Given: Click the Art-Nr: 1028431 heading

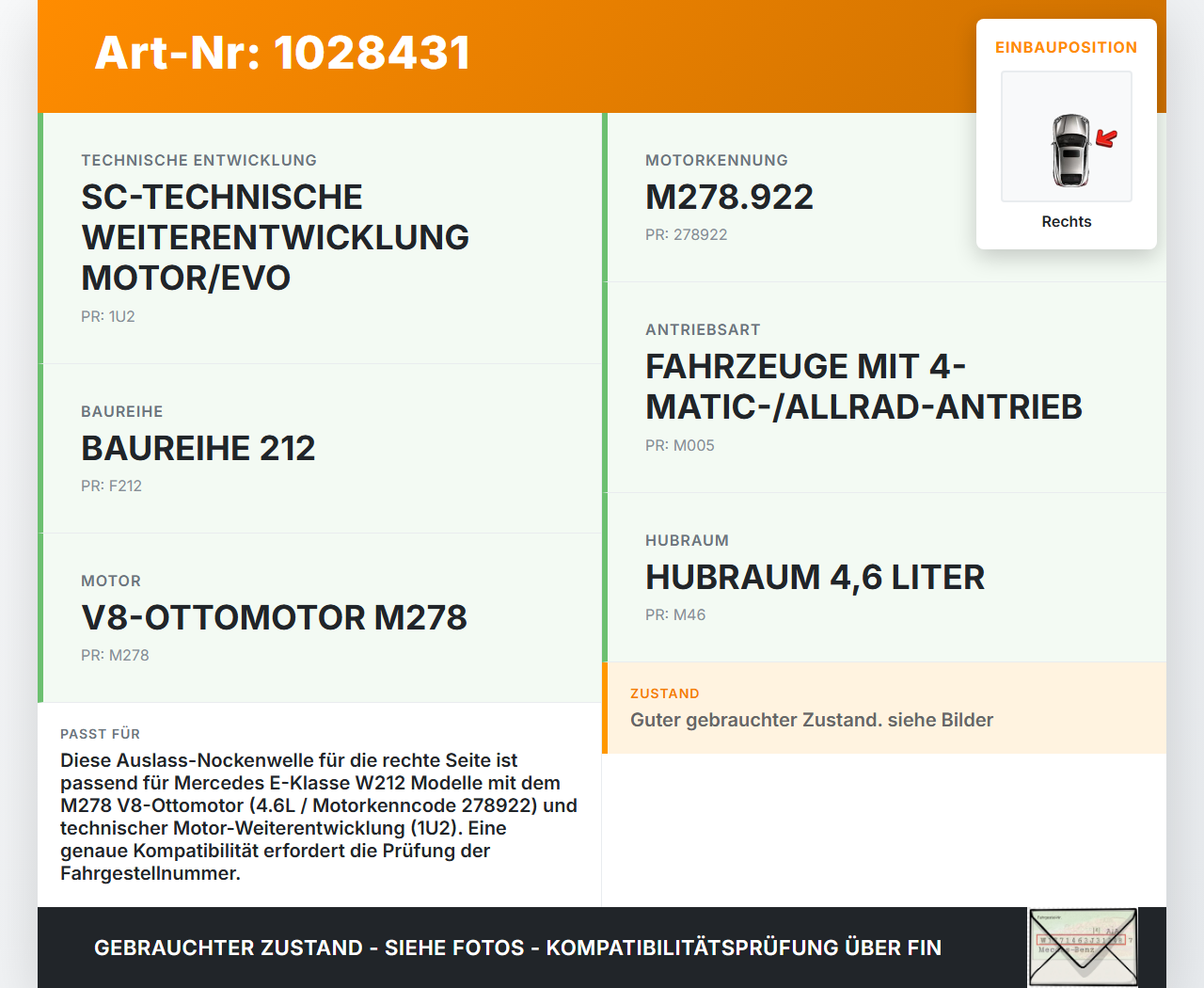Looking at the screenshot, I should [x=283, y=53].
